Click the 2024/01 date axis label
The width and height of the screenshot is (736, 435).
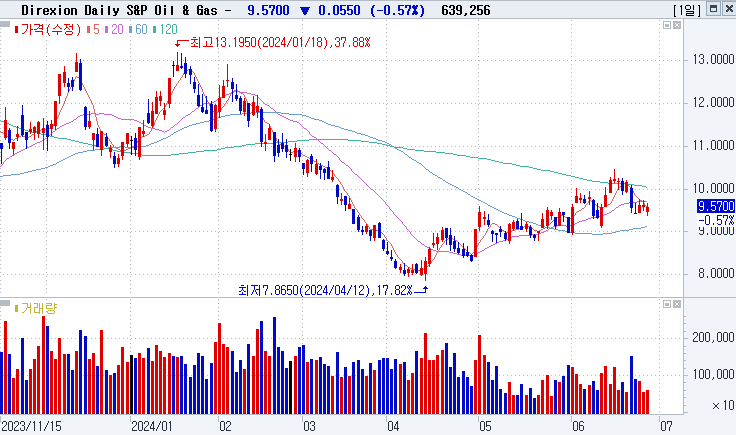pyautogui.click(x=152, y=426)
